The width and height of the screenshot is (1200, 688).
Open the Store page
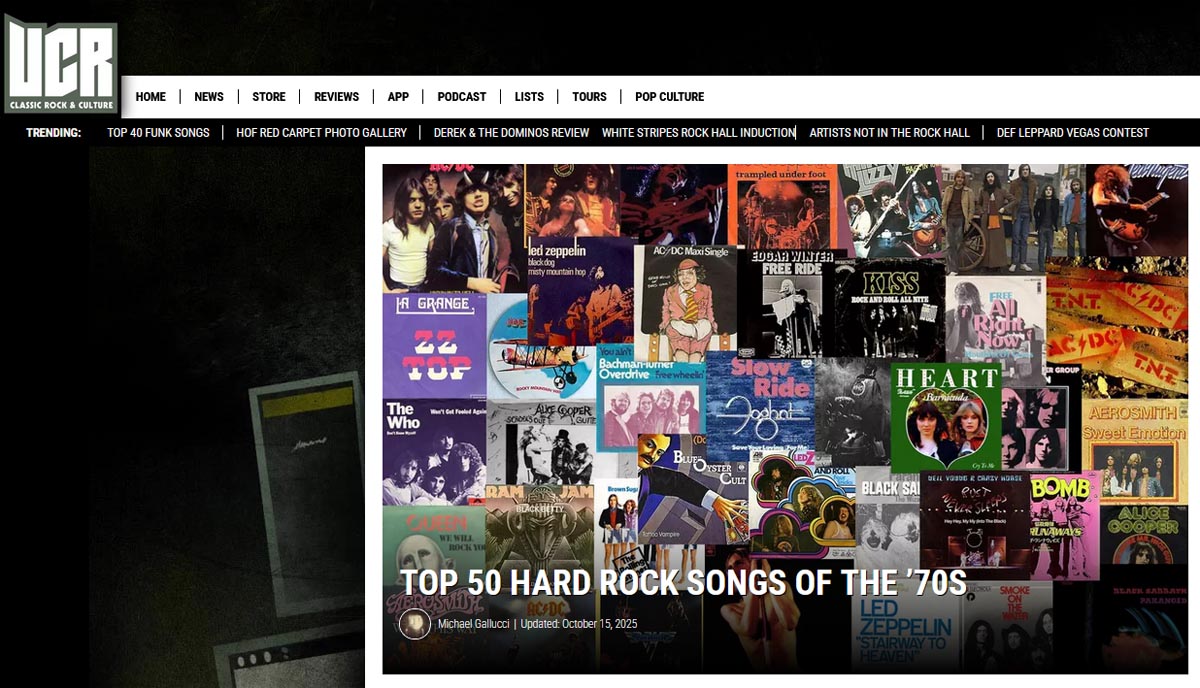click(269, 97)
